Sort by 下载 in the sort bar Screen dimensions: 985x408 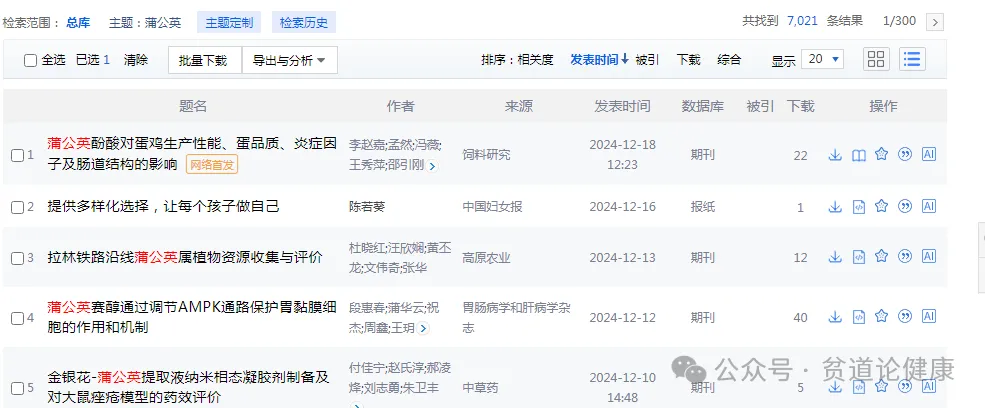click(x=688, y=60)
